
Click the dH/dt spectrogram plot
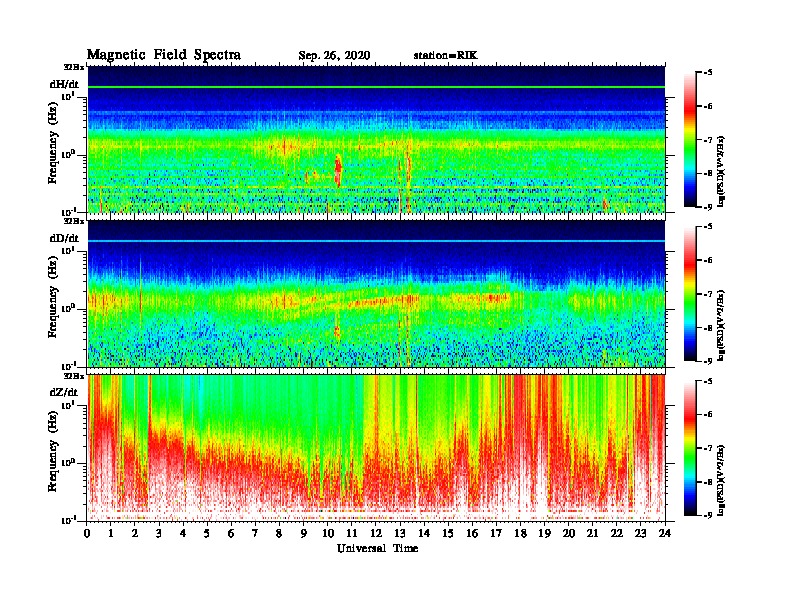pyautogui.click(x=376, y=139)
